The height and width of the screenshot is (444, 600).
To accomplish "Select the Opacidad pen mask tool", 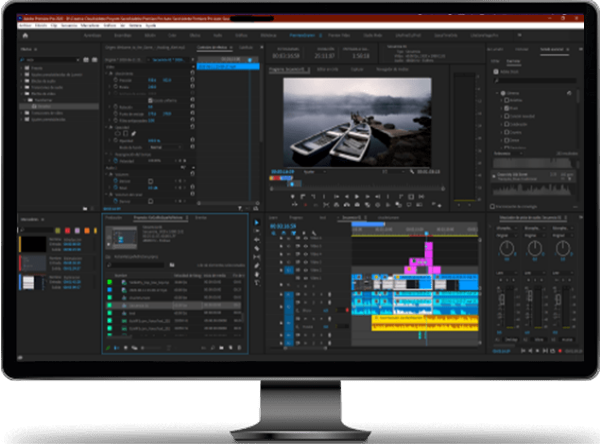I will coord(134,134).
